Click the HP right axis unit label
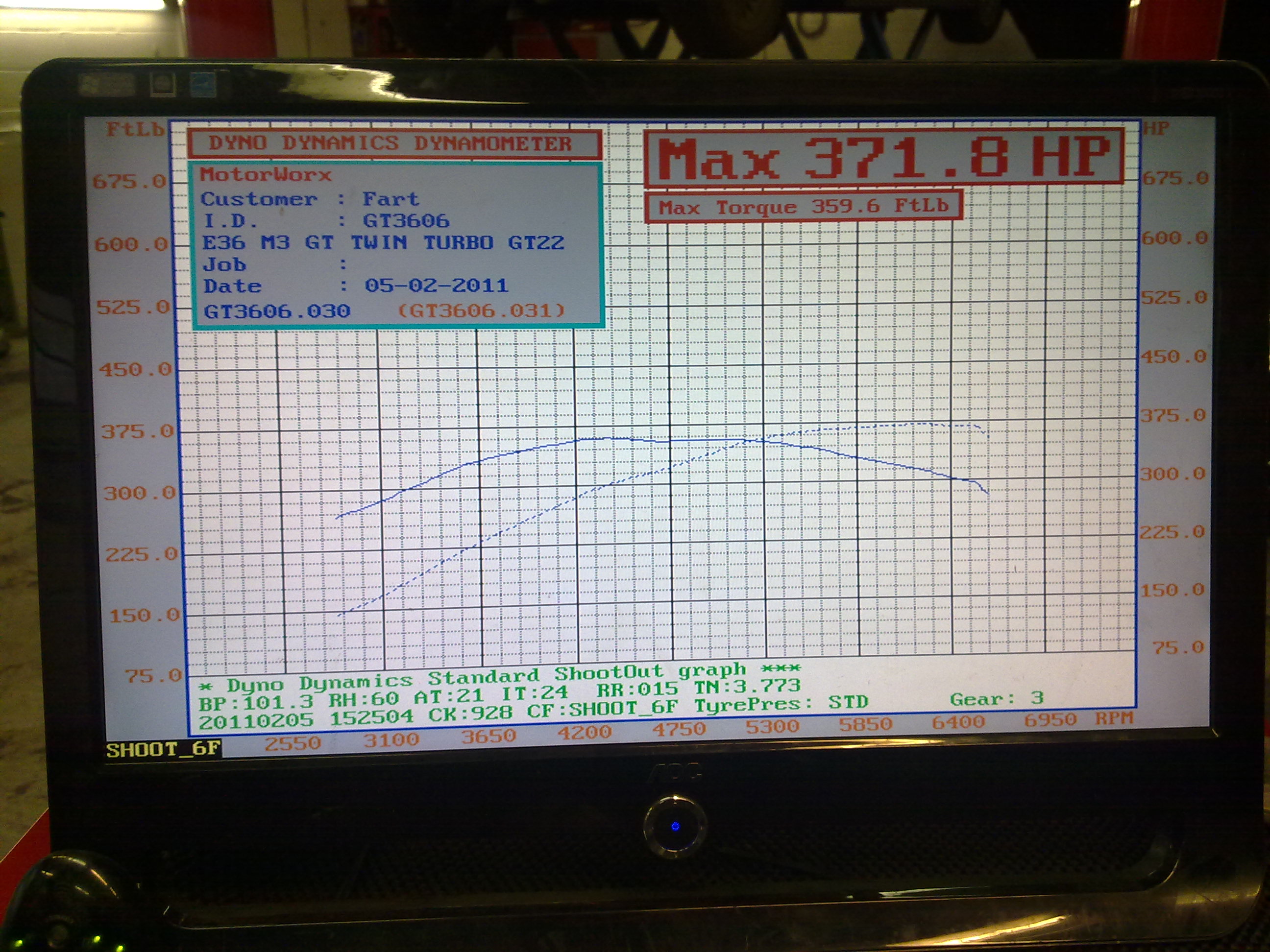 (x=1156, y=128)
